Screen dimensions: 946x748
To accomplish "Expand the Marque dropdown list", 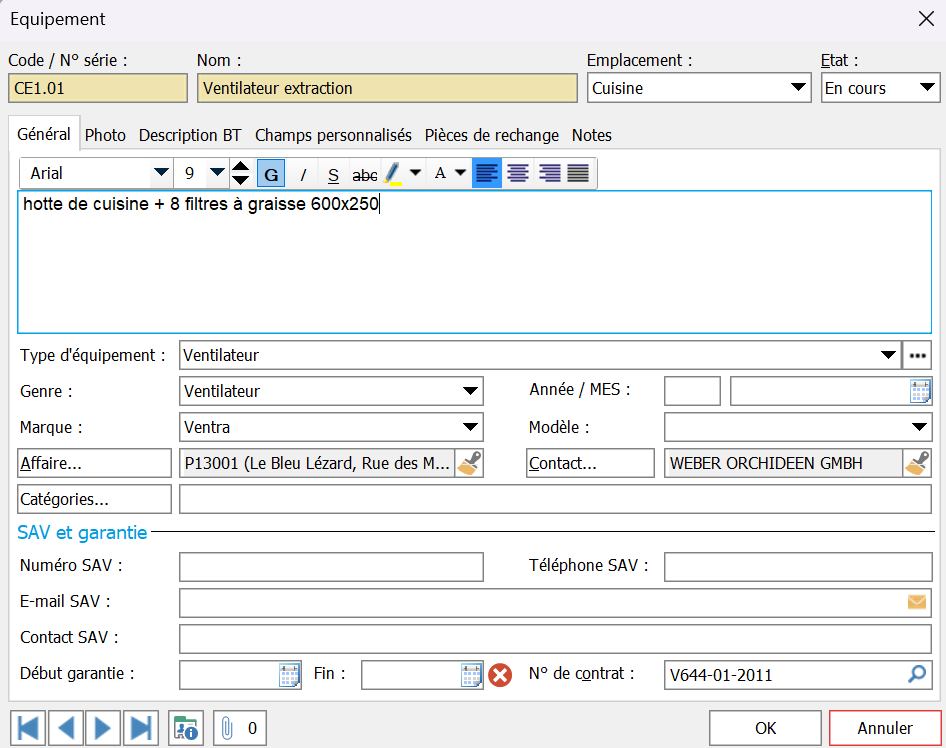I will 470,427.
